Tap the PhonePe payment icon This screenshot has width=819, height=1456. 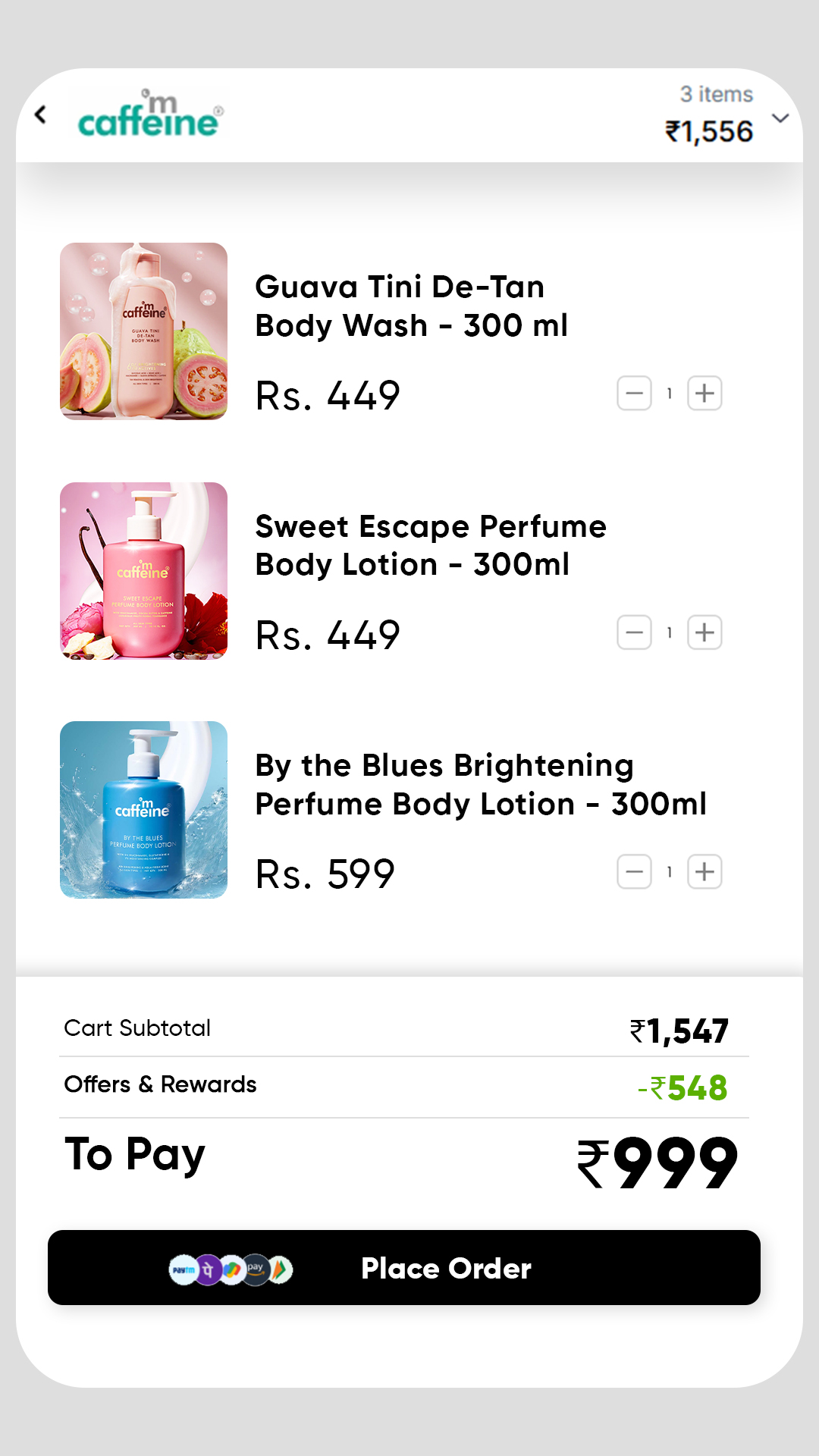208,1269
